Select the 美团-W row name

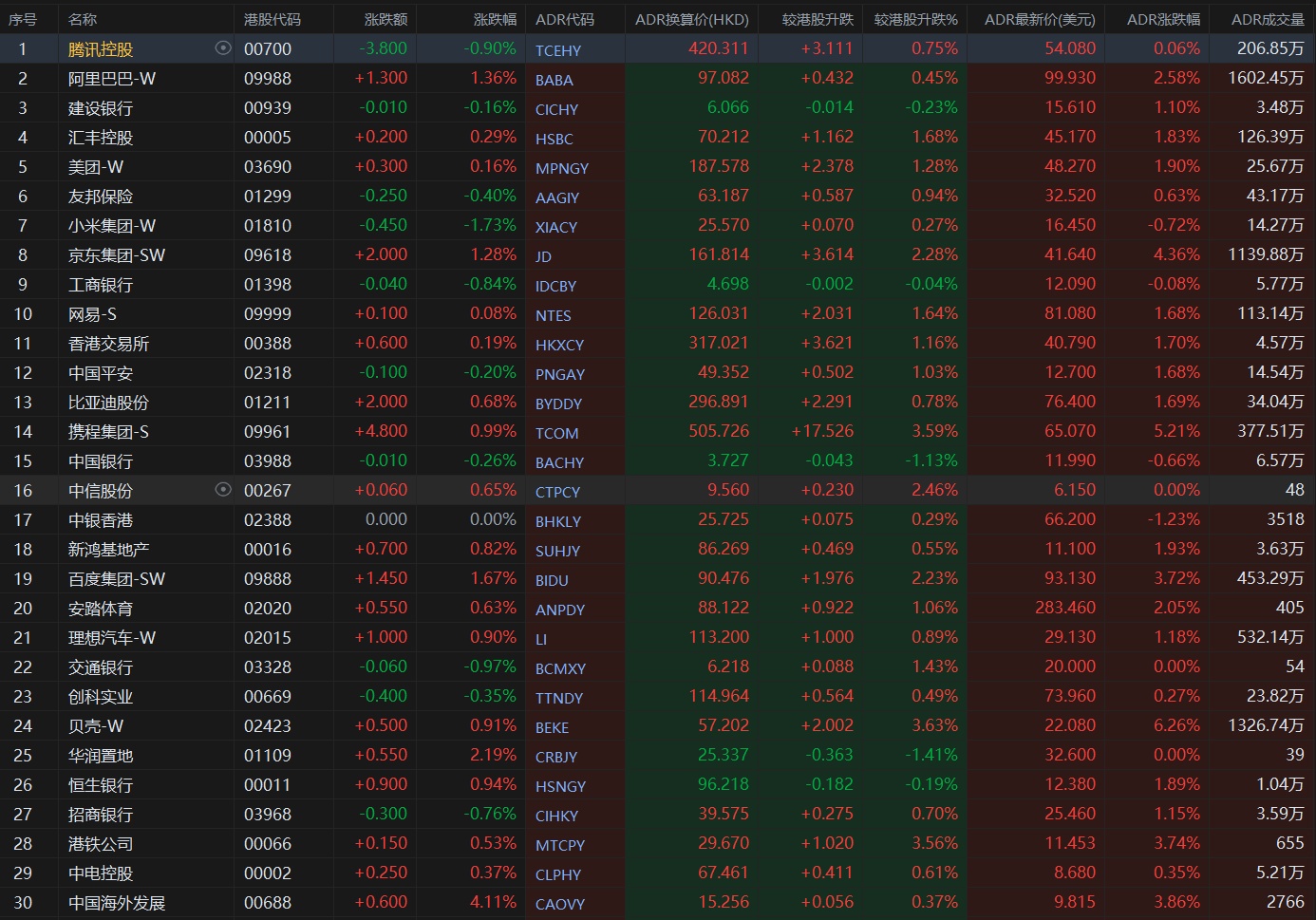click(96, 167)
